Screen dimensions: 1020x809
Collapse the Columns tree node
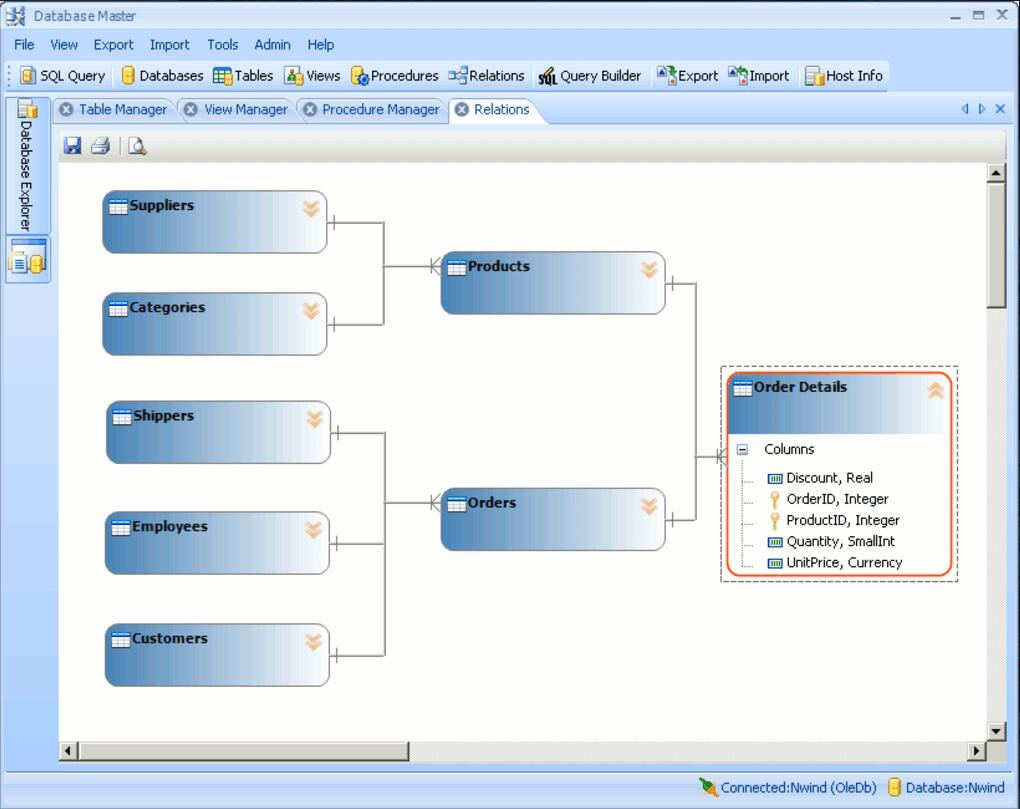(742, 449)
